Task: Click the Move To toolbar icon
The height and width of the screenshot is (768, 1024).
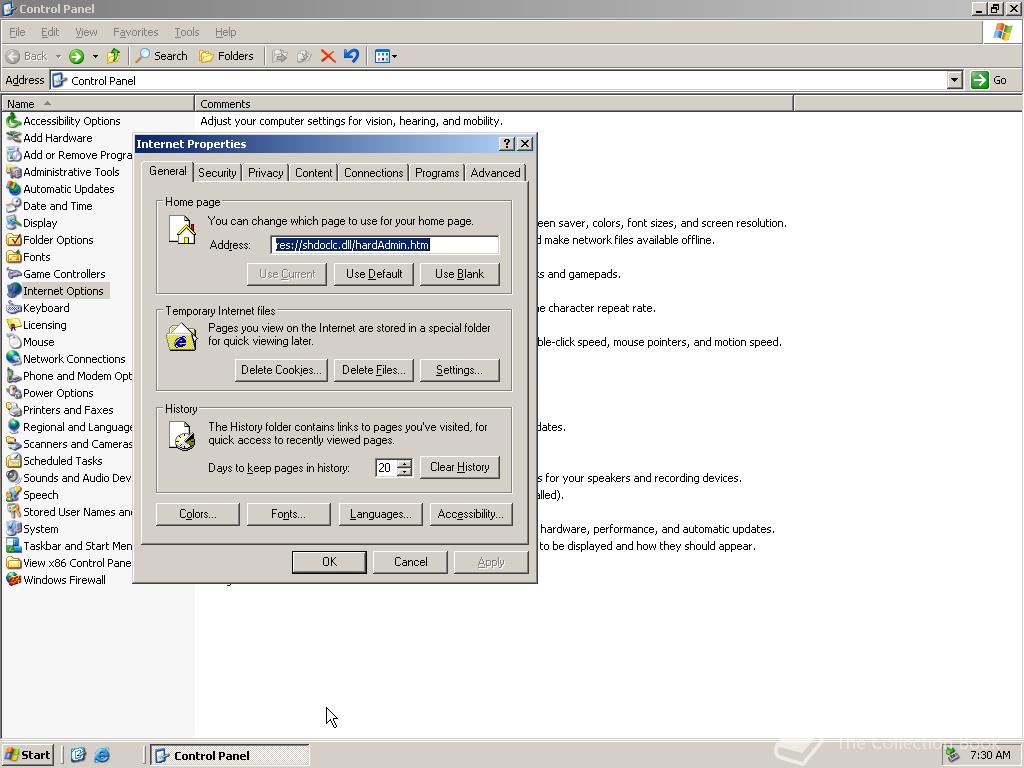Action: [x=280, y=56]
